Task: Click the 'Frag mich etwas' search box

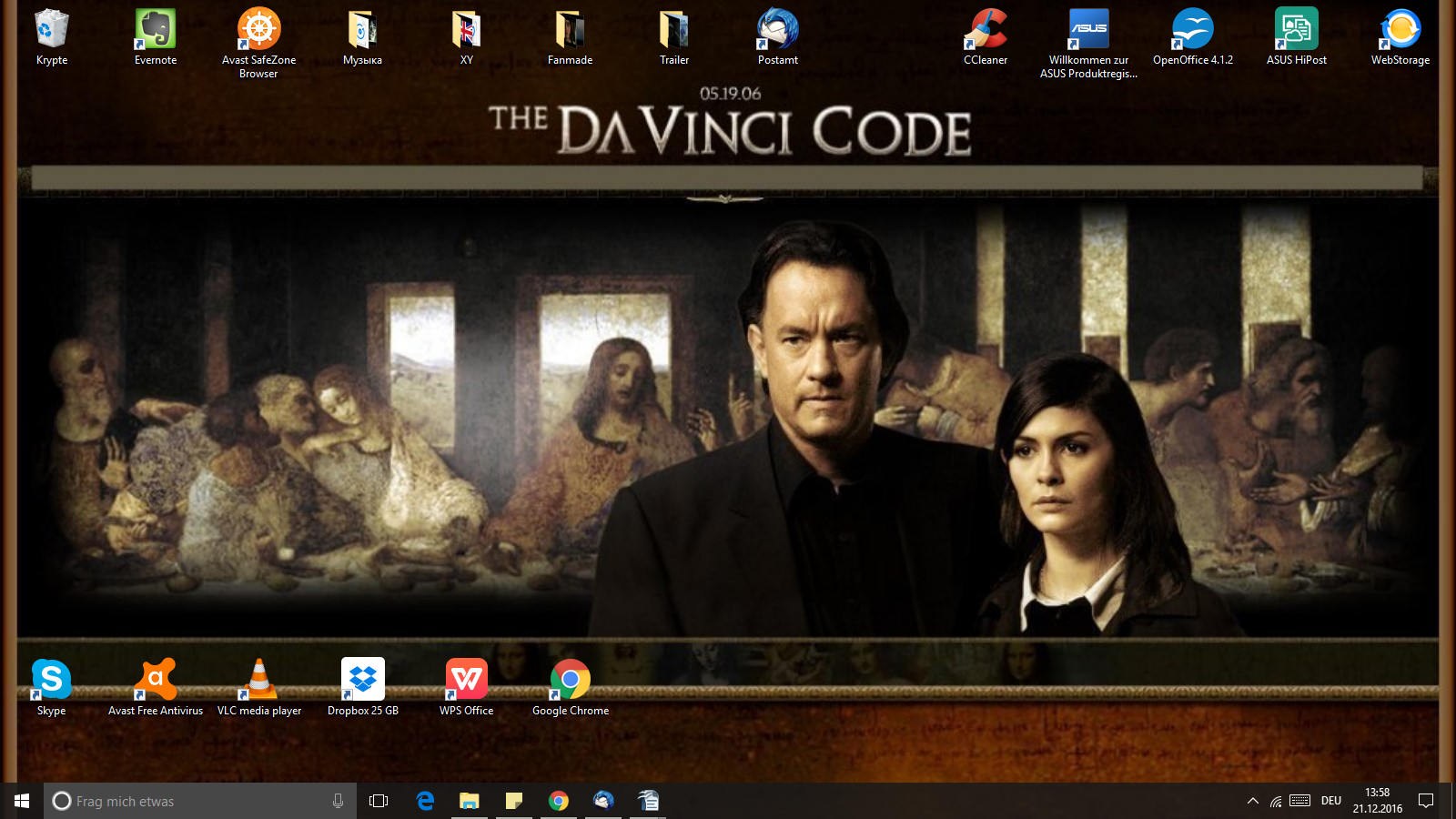Action: (191, 801)
